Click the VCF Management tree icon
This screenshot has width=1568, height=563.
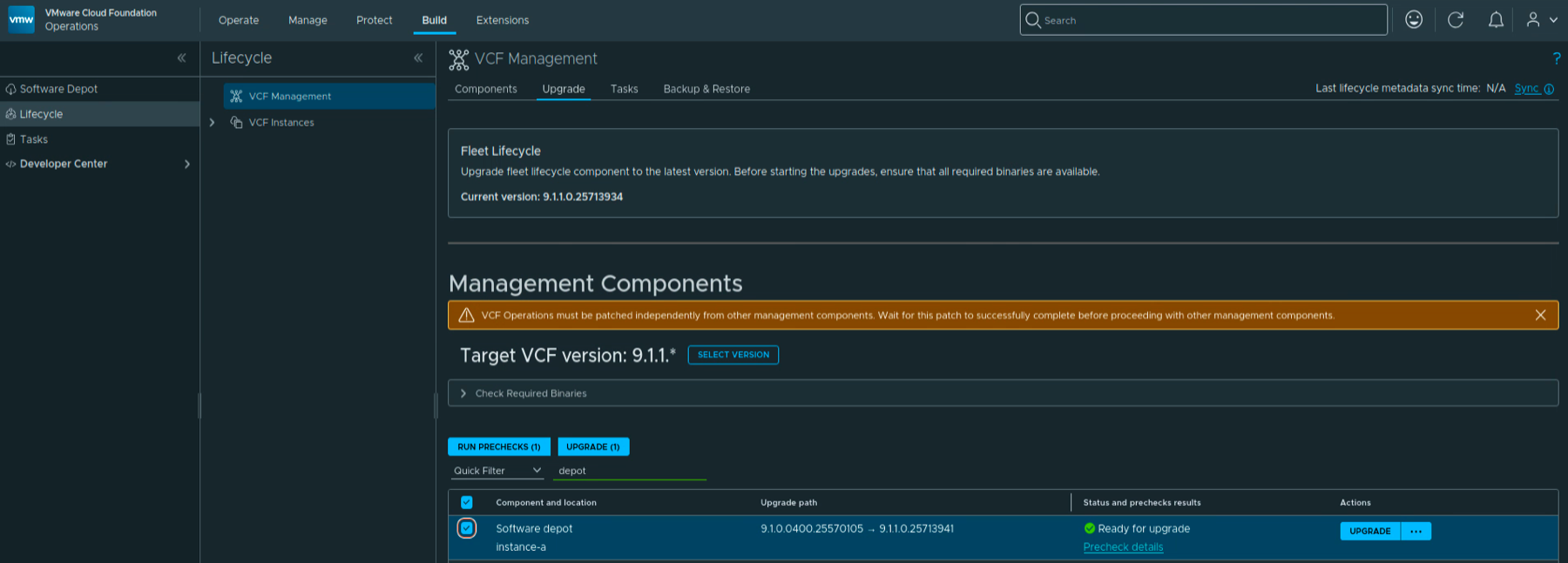pos(236,96)
